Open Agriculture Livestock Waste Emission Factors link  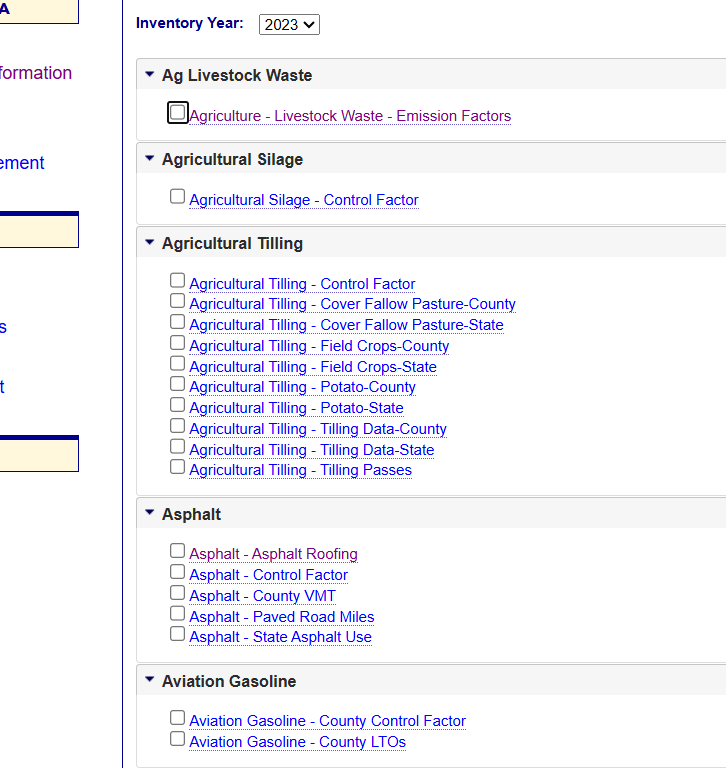point(350,116)
